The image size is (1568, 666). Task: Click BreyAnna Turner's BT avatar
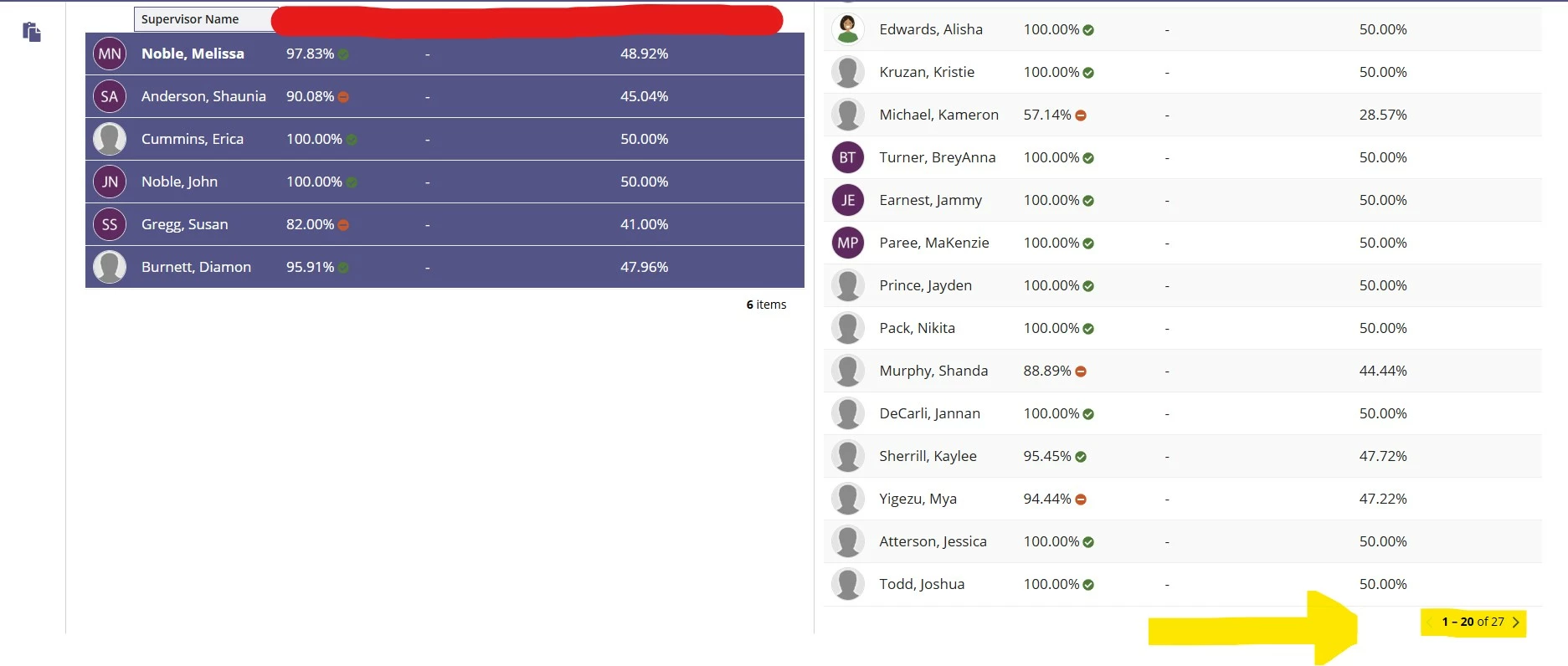tap(847, 157)
